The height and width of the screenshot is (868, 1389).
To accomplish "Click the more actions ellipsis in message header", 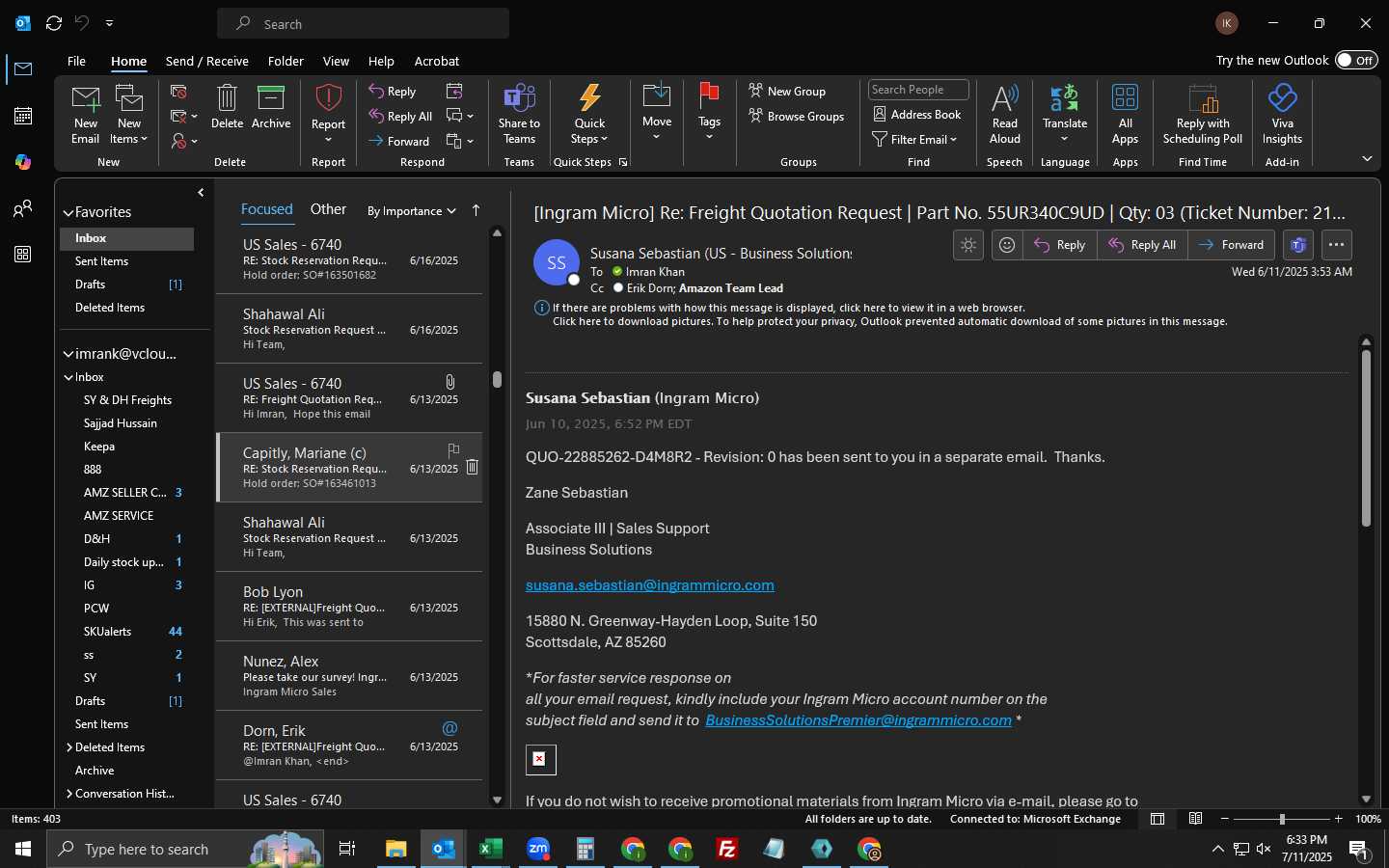I will click(1336, 245).
